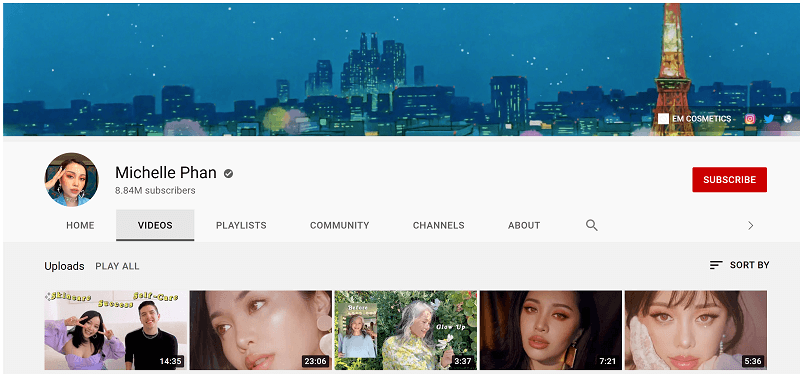Open the Instagram icon in banner
Image resolution: width=800 pixels, height=374 pixels.
749,119
